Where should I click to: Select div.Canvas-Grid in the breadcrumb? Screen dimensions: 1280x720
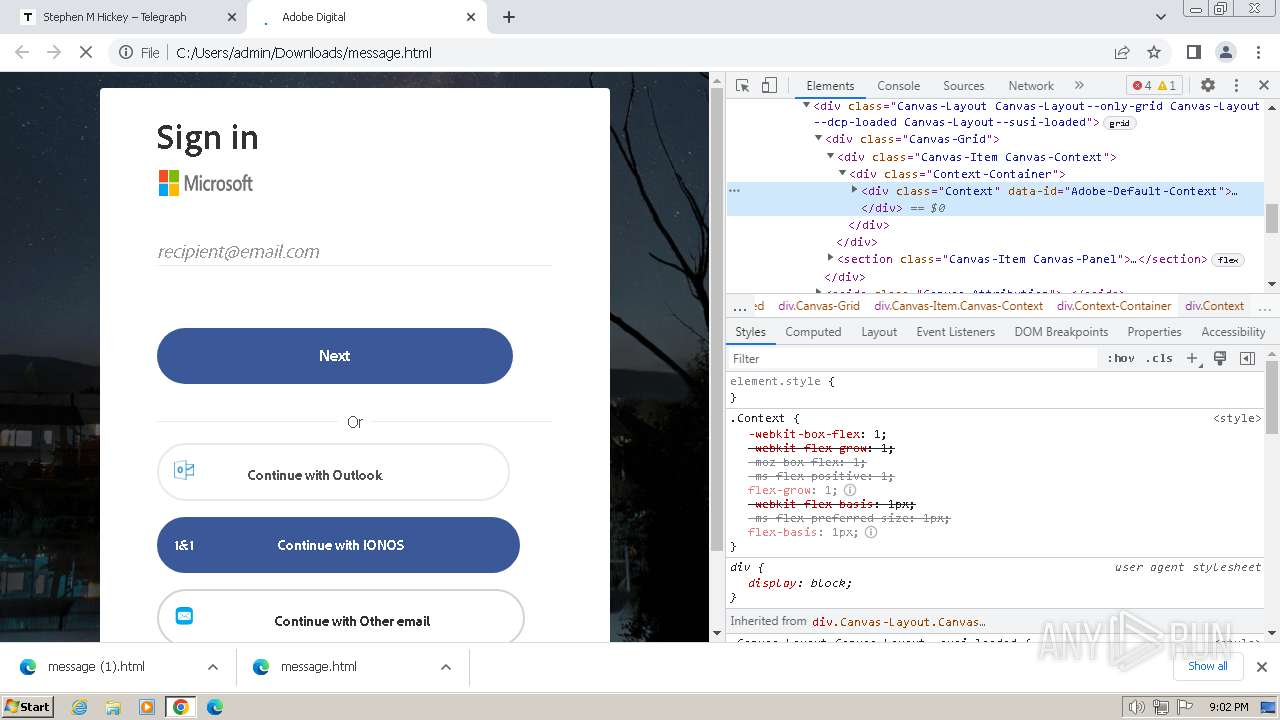point(819,306)
